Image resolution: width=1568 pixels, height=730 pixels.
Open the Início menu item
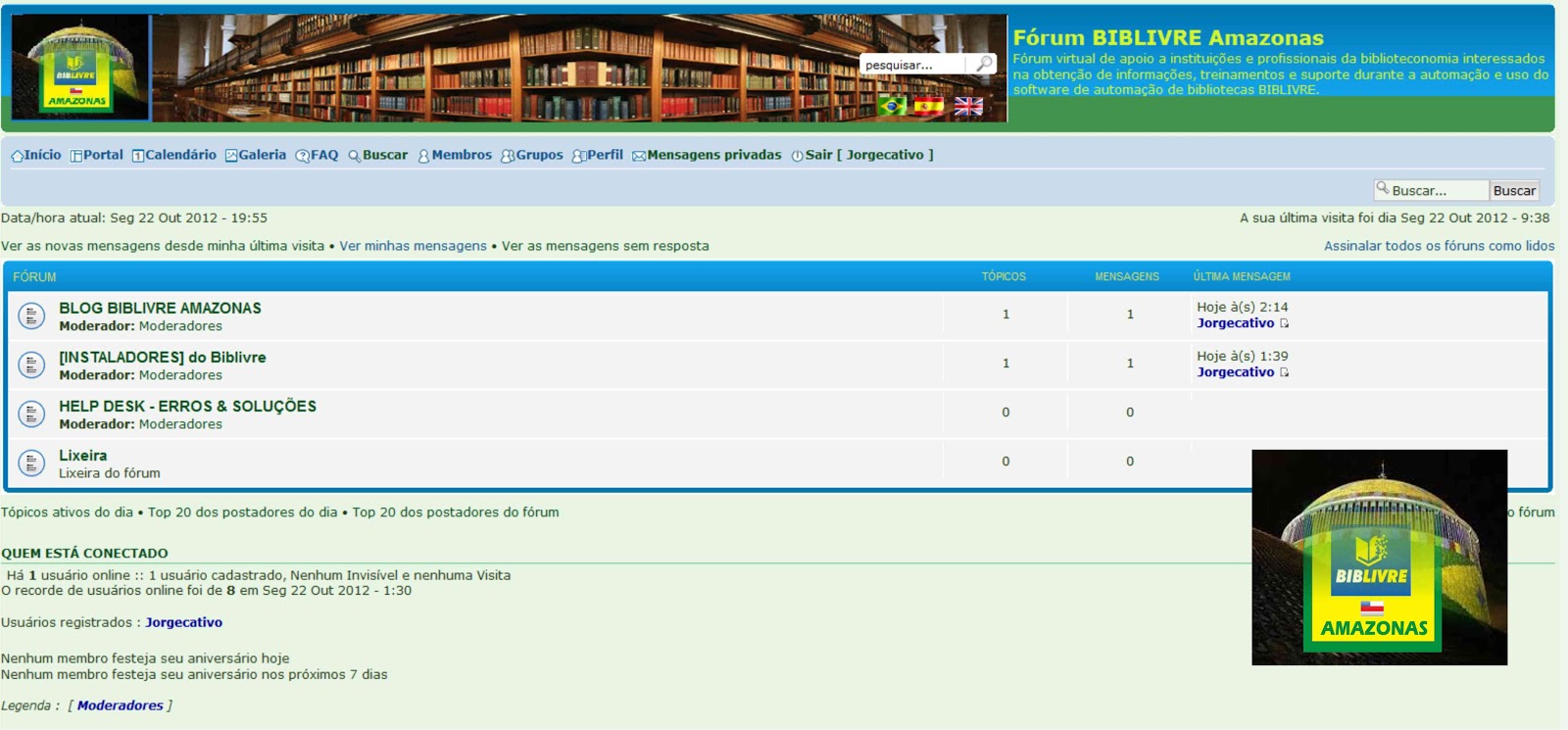[x=36, y=155]
